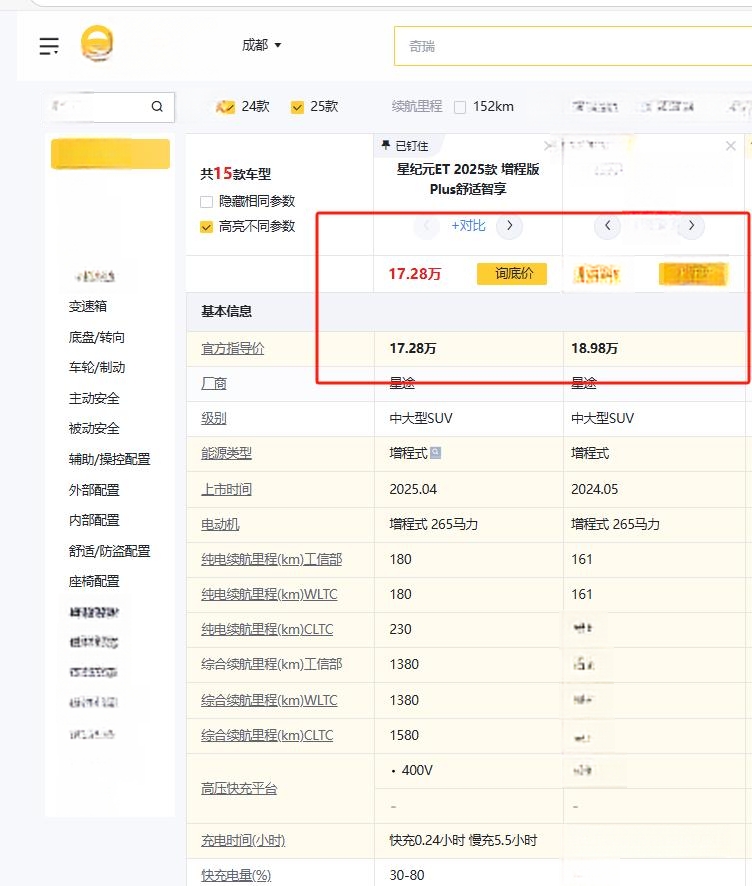Click 基本信息 section header
This screenshot has height=886, width=752.
pyautogui.click(x=227, y=311)
